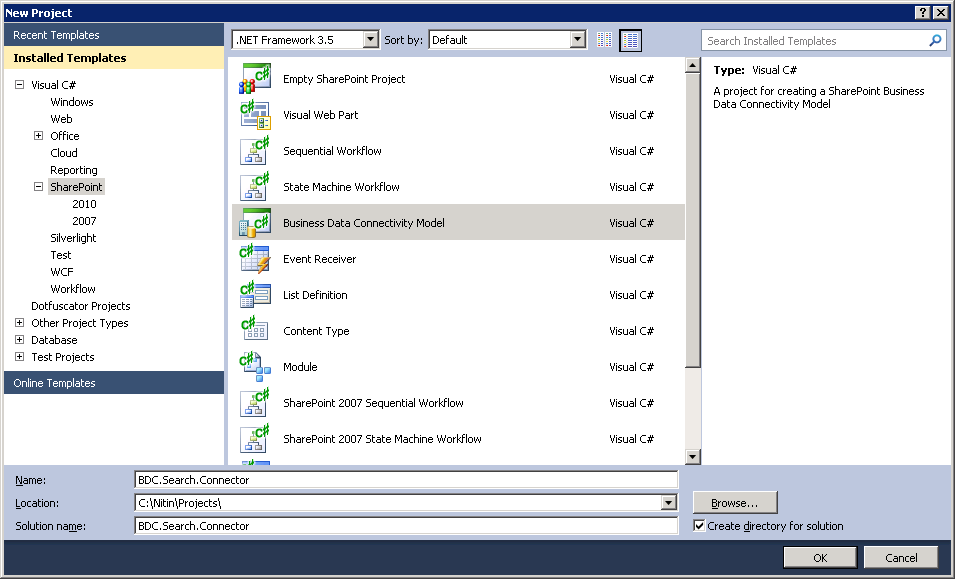Select the Windows category
The image size is (956, 583).
(72, 102)
